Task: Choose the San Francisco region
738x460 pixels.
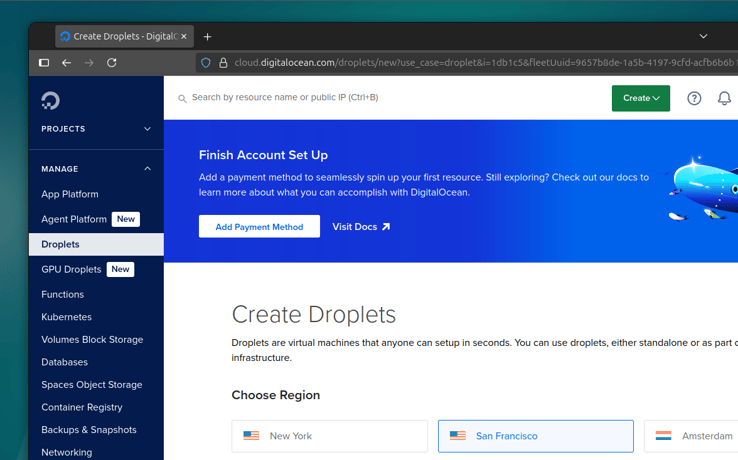Action: 536,436
